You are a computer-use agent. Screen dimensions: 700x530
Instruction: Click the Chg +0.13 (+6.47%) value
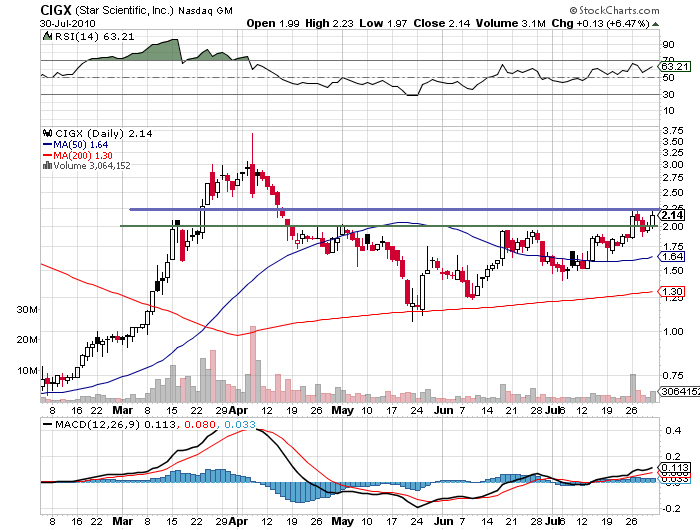600,23
